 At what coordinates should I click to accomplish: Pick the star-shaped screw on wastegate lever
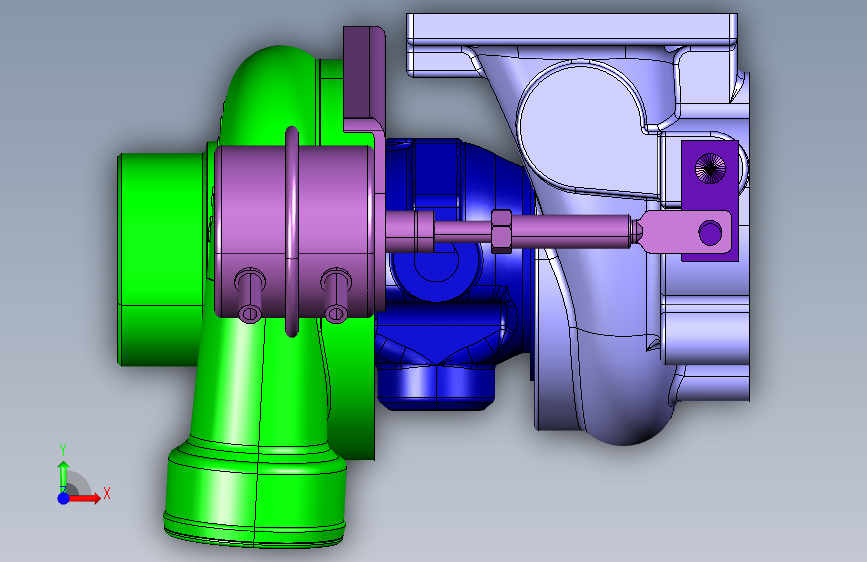(x=710, y=168)
